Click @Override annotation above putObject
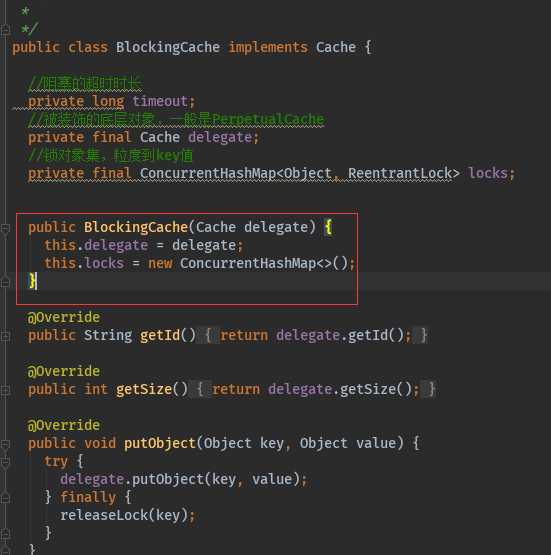The image size is (551, 555). [x=64, y=425]
